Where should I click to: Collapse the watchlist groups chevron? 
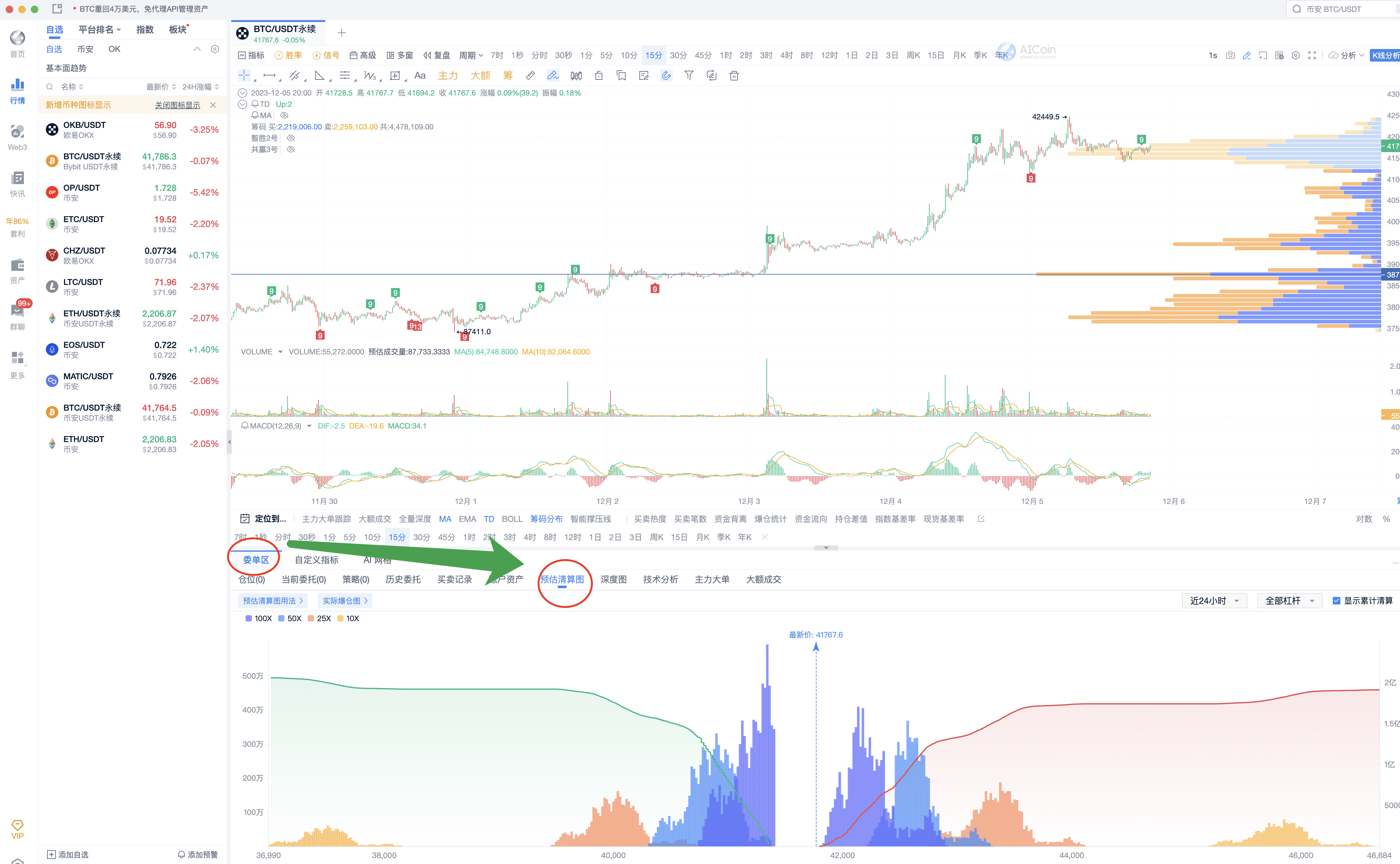point(197,49)
